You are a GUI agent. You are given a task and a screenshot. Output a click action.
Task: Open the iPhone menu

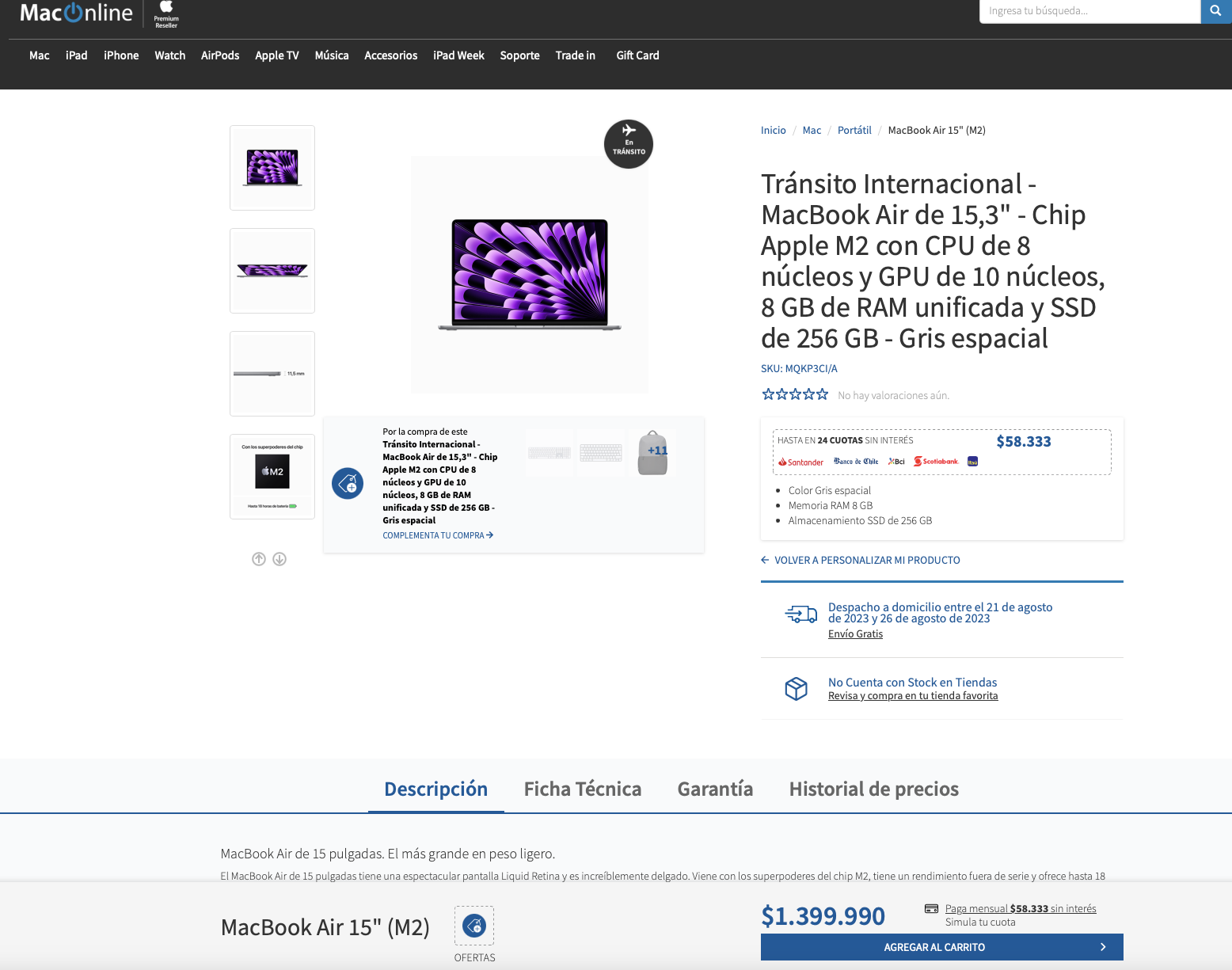[121, 55]
